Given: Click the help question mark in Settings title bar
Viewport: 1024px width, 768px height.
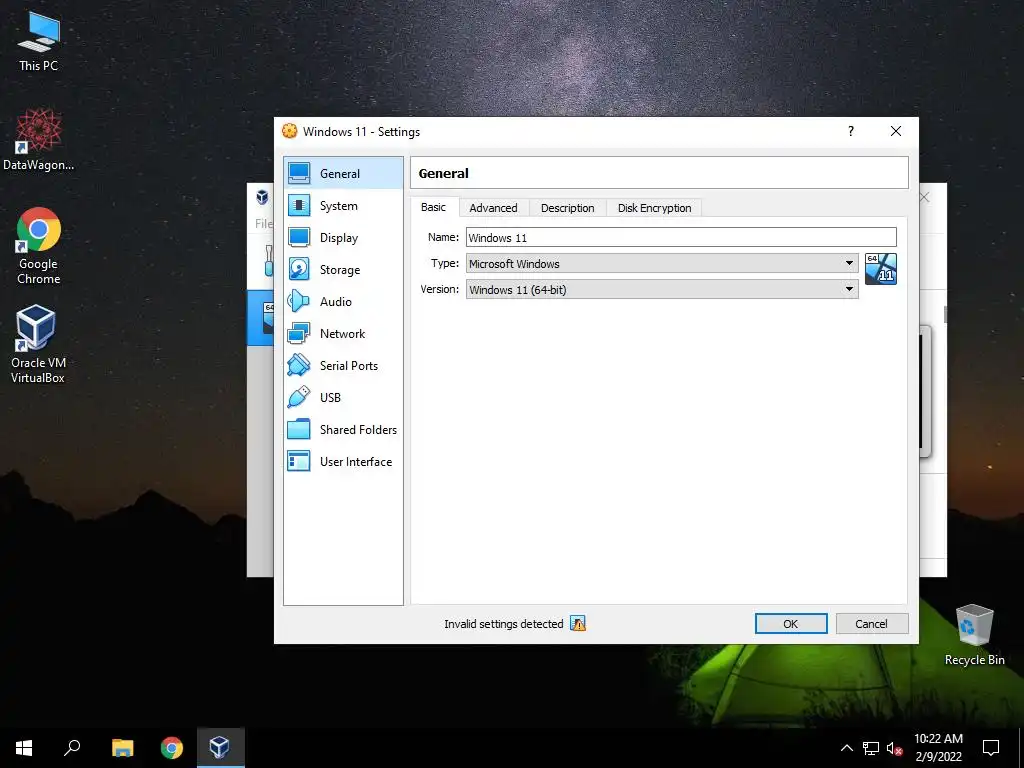Looking at the screenshot, I should (850, 131).
